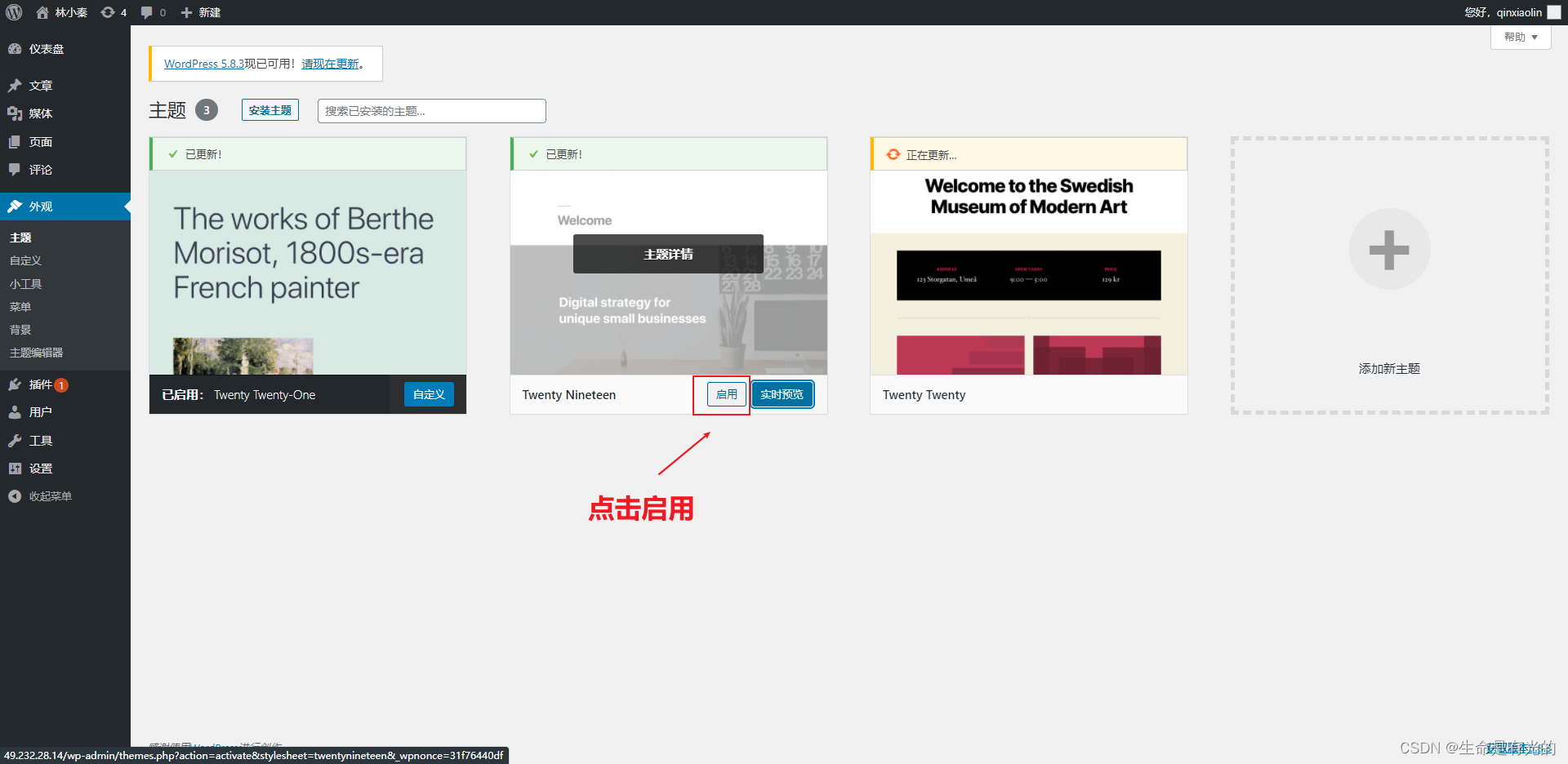Click the 插件 plugins plug icon

coord(15,384)
